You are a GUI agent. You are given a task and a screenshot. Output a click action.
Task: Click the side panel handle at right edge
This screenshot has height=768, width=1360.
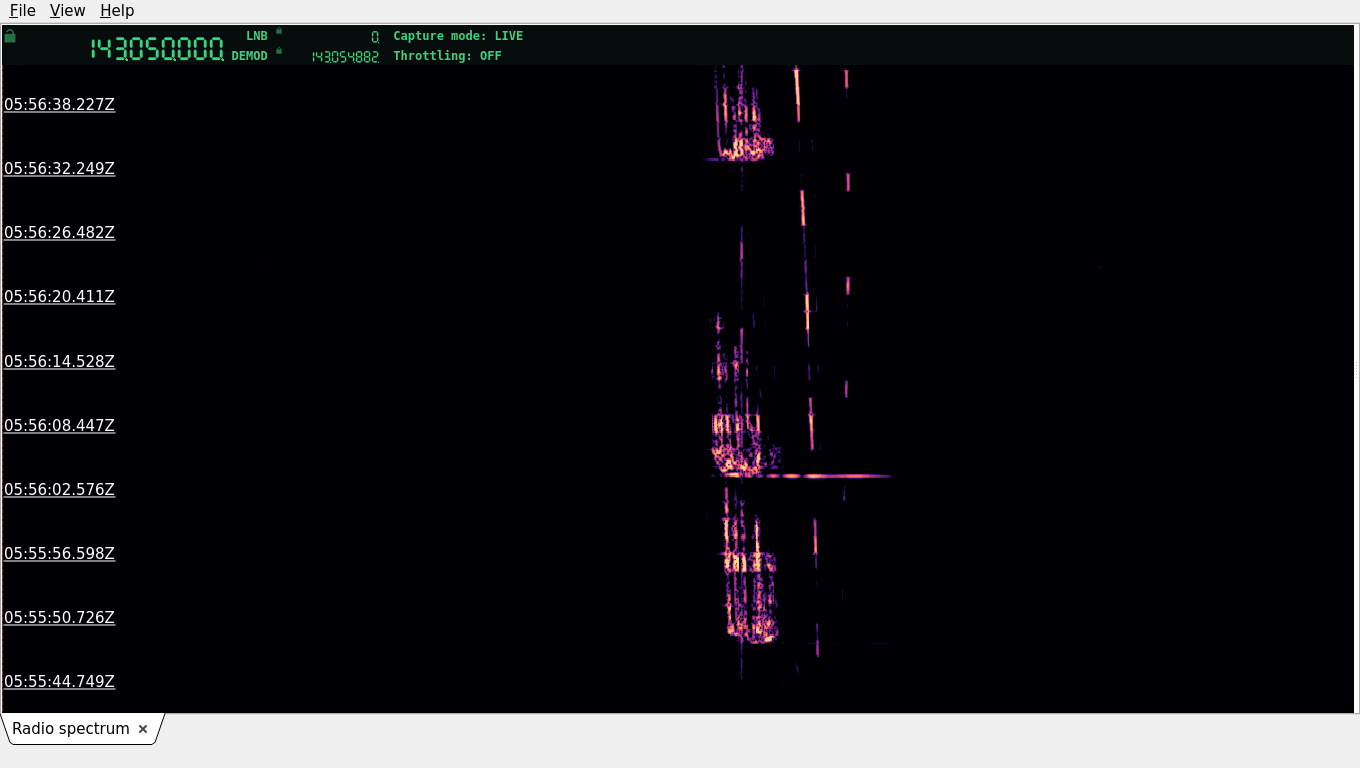coord(1356,369)
